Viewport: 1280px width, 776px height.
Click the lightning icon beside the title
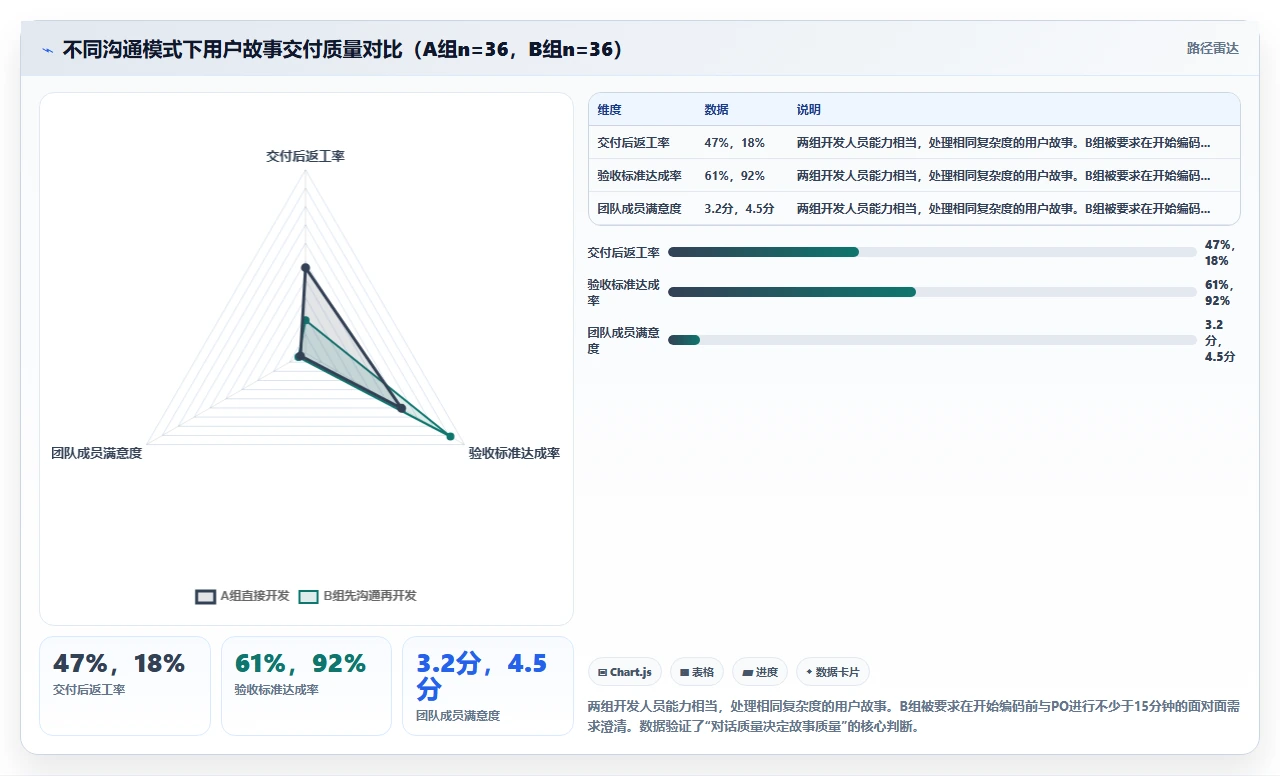click(47, 50)
